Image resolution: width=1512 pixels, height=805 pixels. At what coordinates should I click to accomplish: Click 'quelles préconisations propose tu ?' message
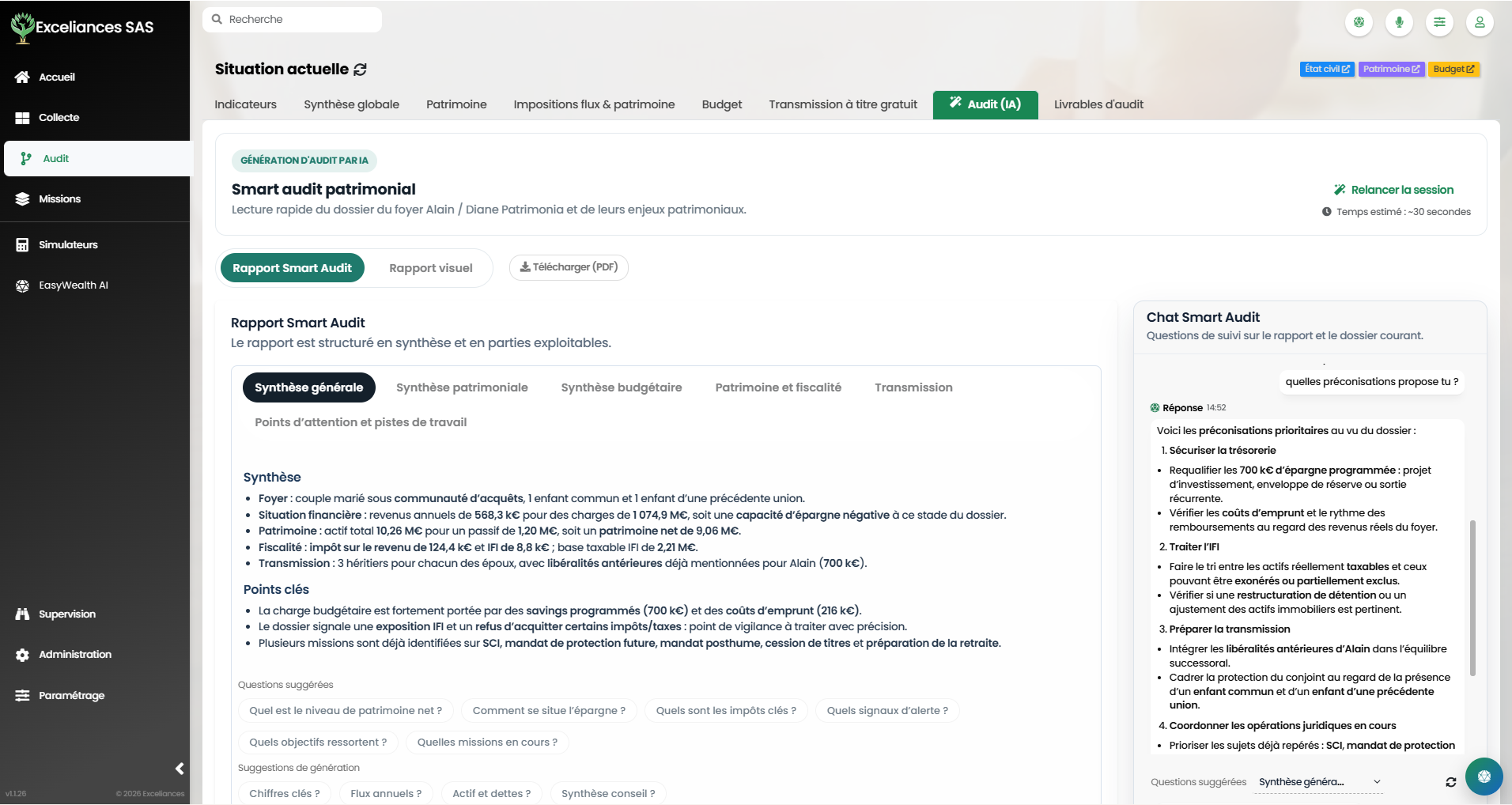(1371, 382)
